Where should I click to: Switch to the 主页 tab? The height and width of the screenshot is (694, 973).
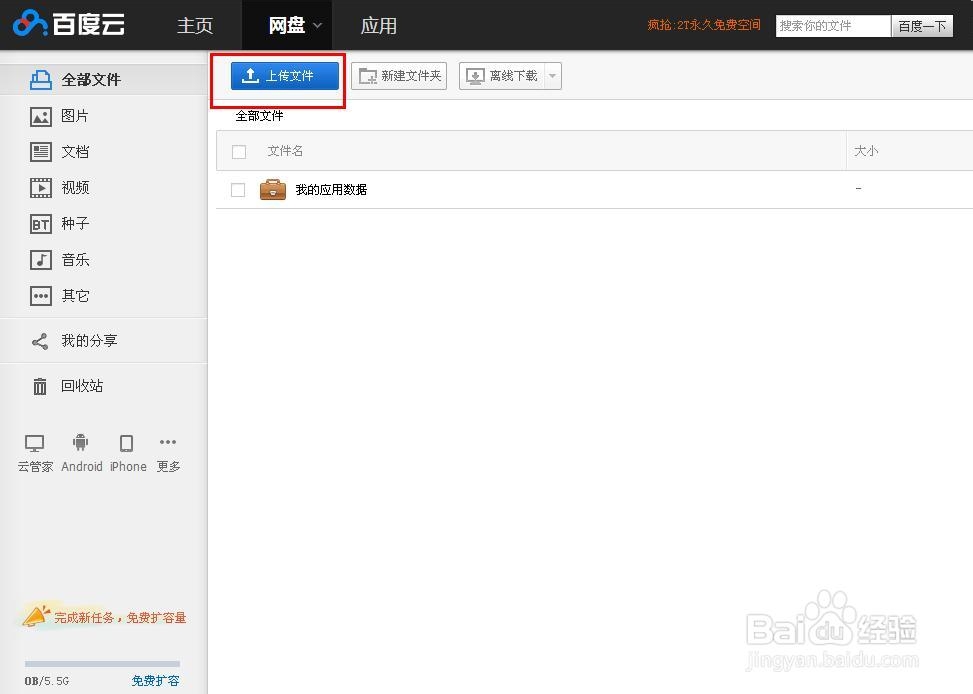point(194,25)
